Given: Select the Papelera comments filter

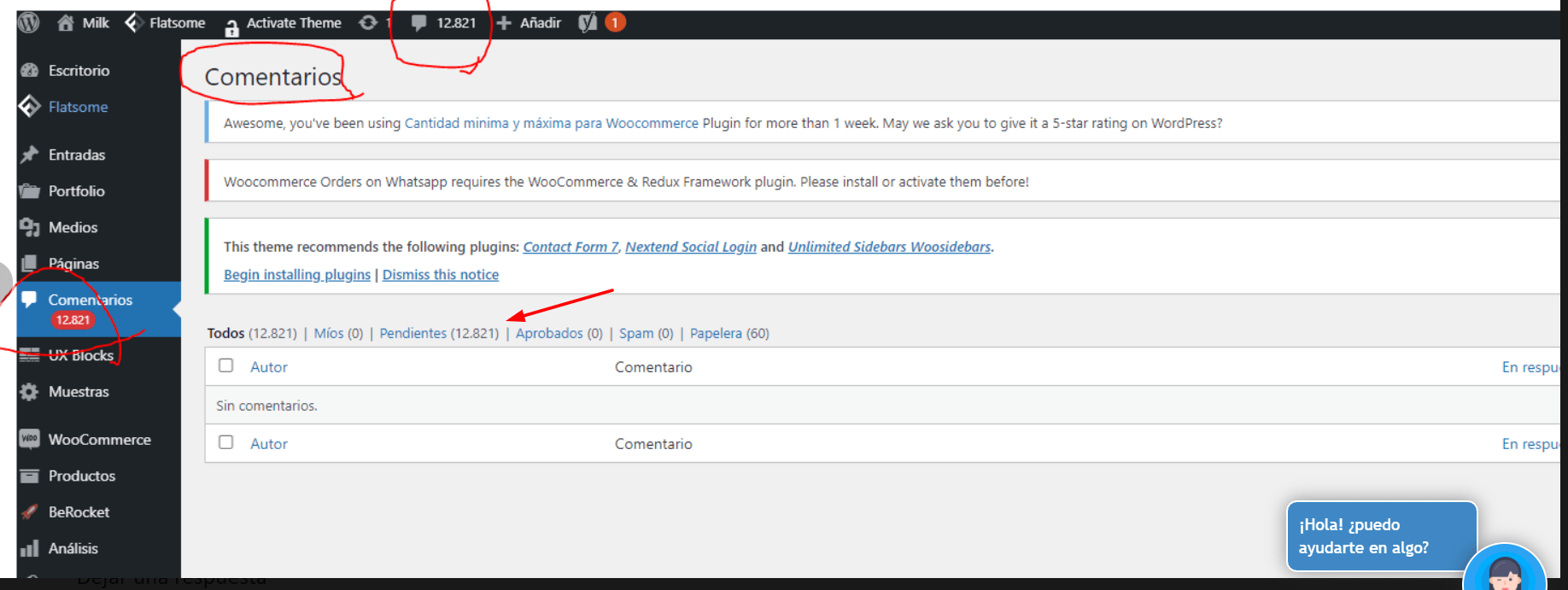Looking at the screenshot, I should point(716,333).
